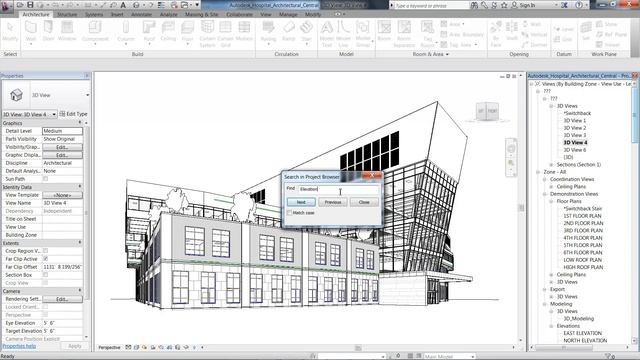Select the Room tool in the ribbon
The height and width of the screenshot is (360, 640).
[384, 31]
